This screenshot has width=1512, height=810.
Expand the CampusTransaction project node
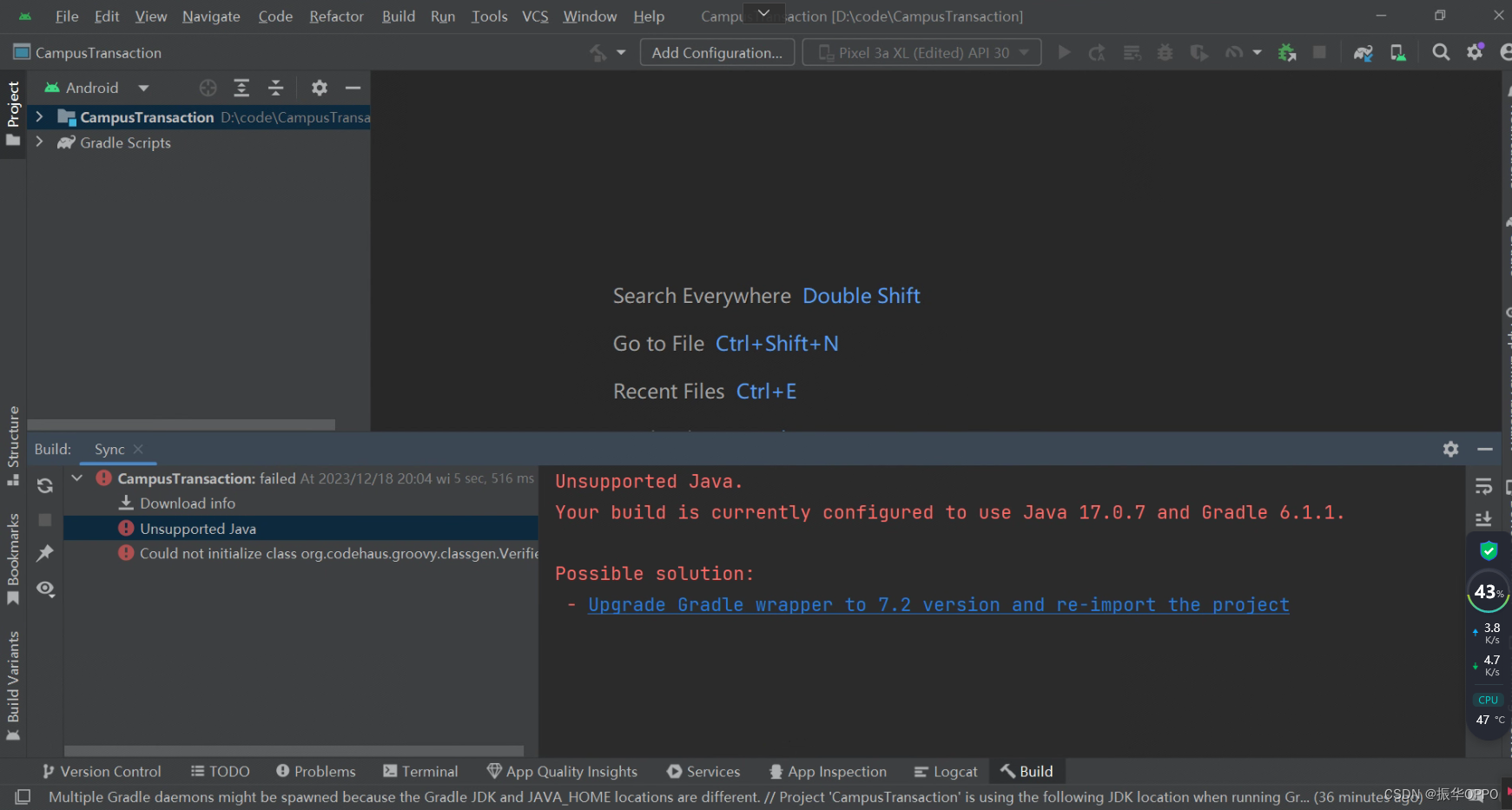39,116
